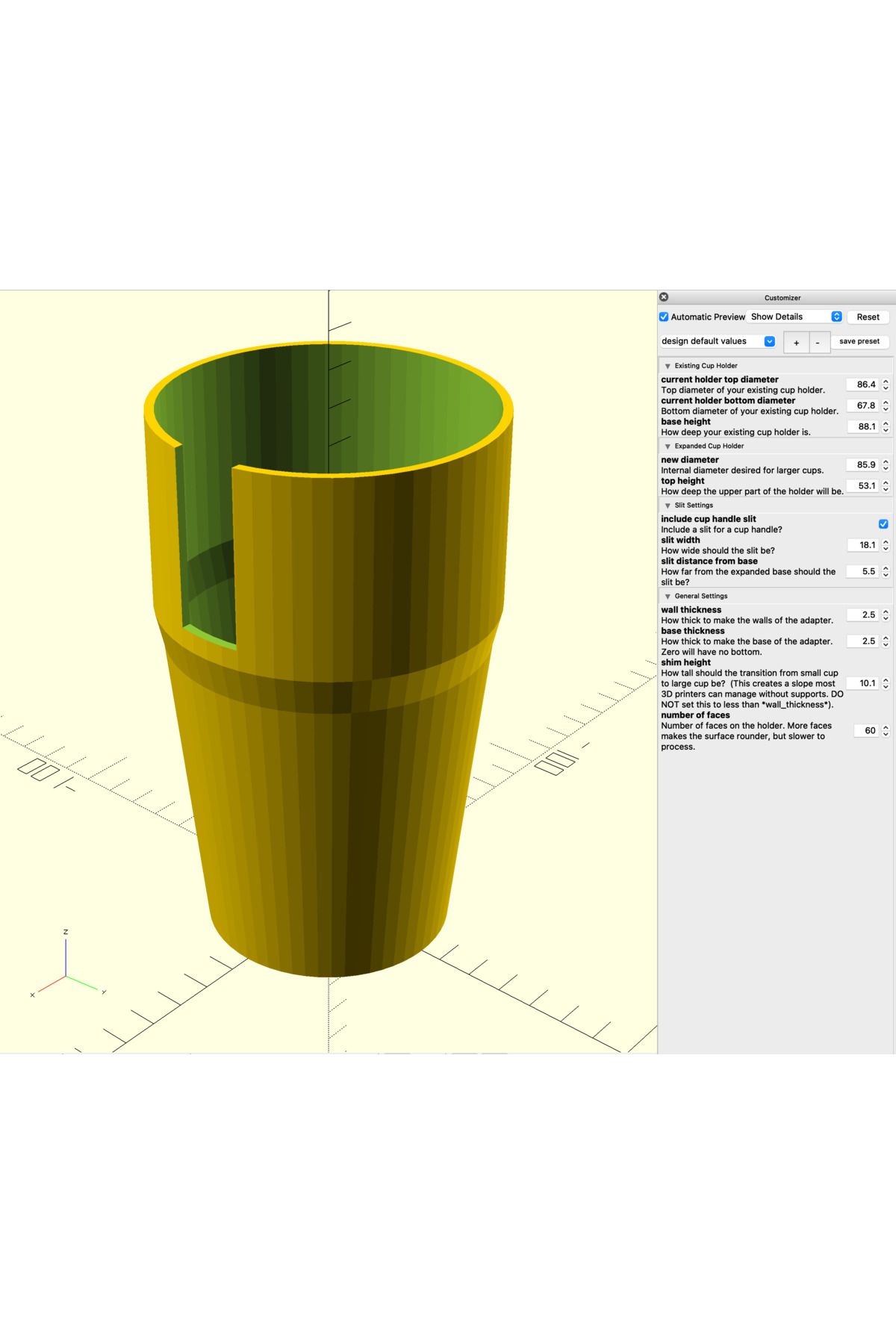Click the Reset button

(868, 317)
